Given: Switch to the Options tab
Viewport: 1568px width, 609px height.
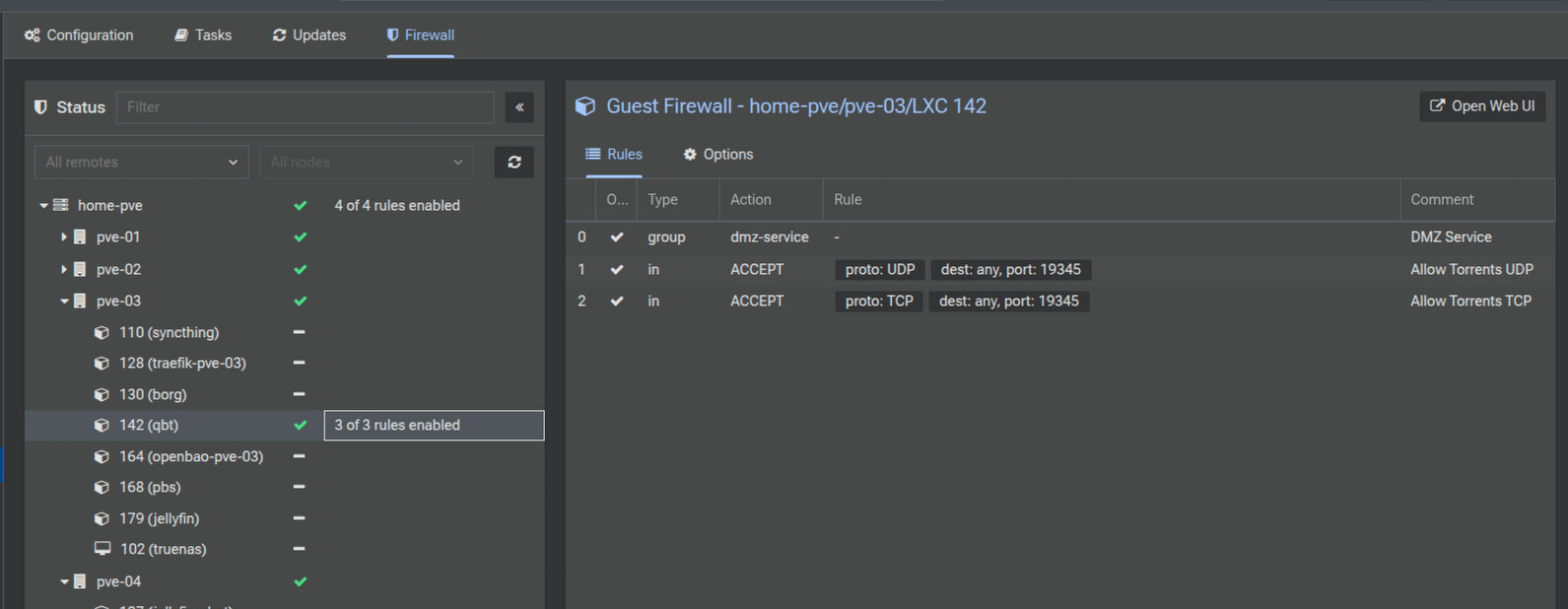Looking at the screenshot, I should pyautogui.click(x=717, y=155).
